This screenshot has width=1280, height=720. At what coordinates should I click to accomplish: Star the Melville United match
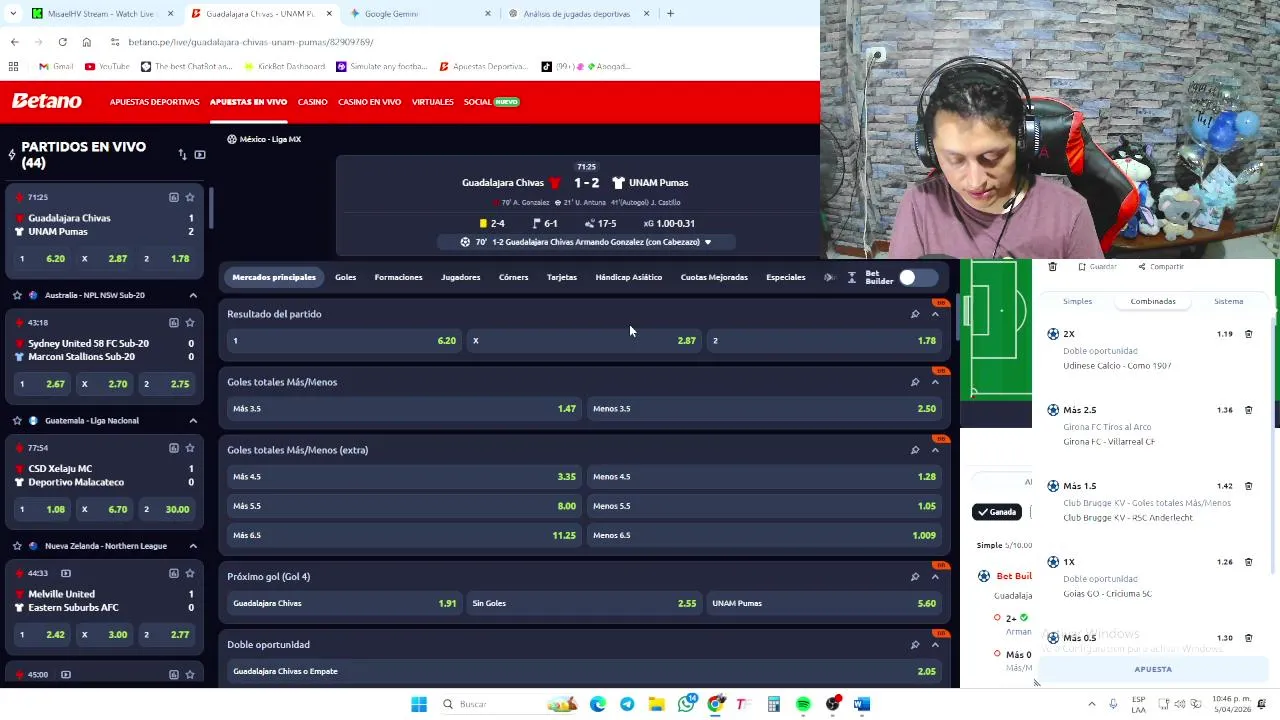coord(190,573)
